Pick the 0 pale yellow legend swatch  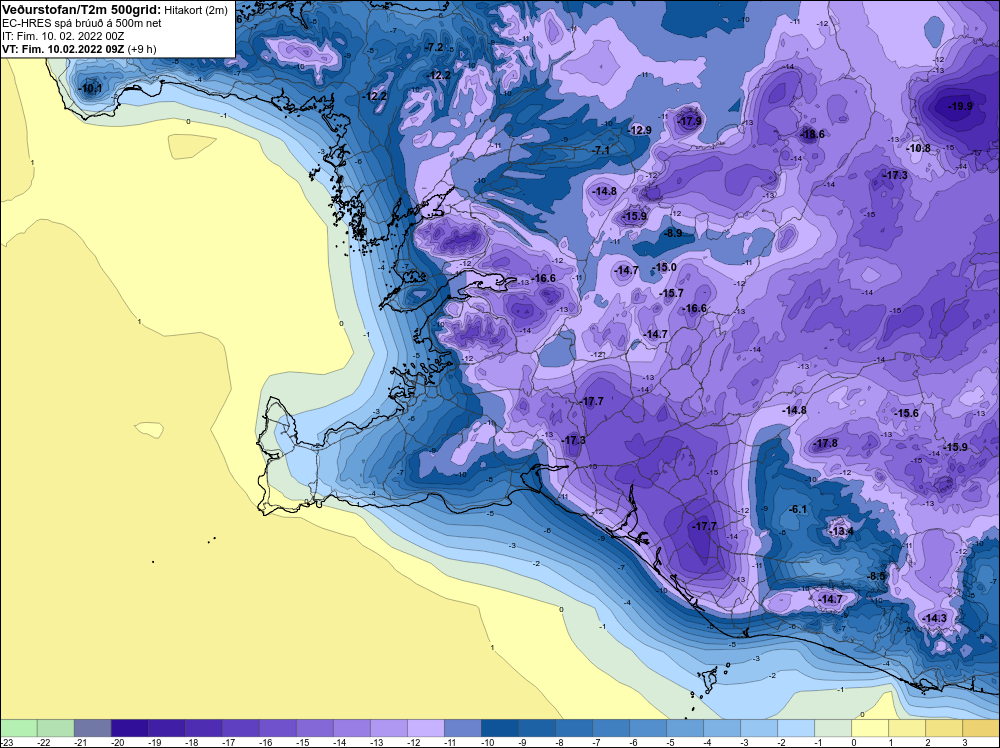coord(870,728)
